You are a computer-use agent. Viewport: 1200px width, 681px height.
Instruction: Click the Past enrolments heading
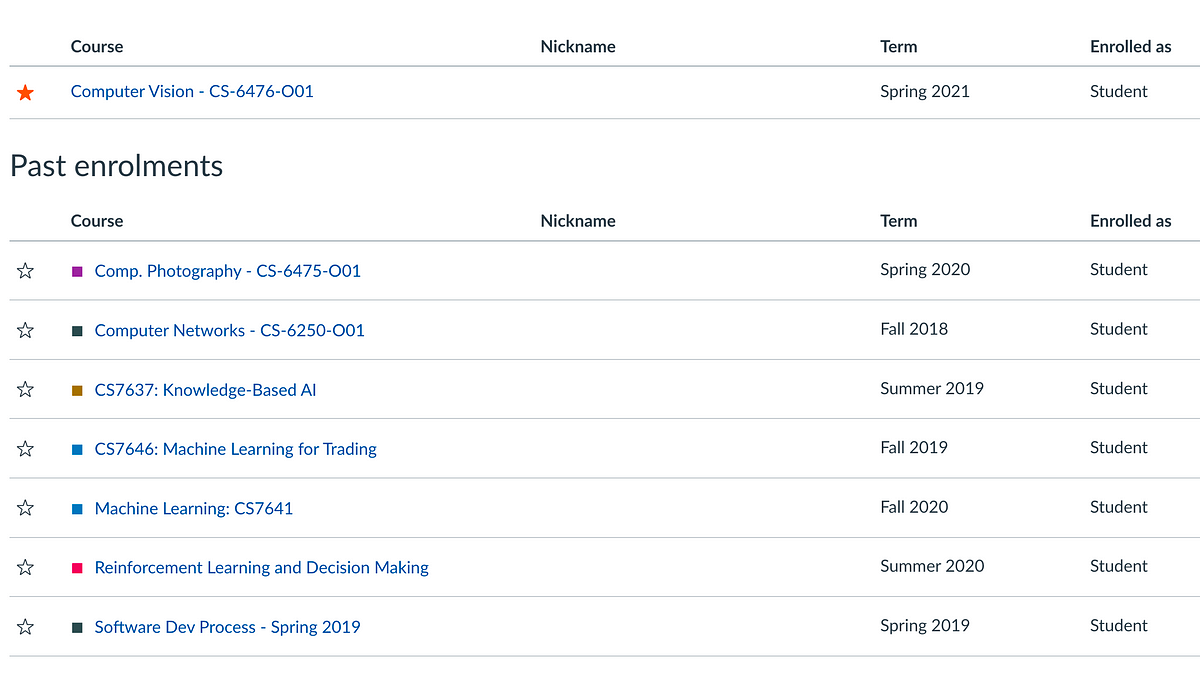tap(117, 166)
